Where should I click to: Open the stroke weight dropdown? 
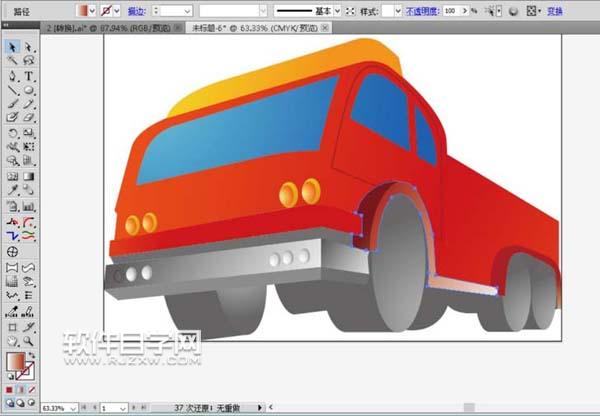tap(188, 11)
